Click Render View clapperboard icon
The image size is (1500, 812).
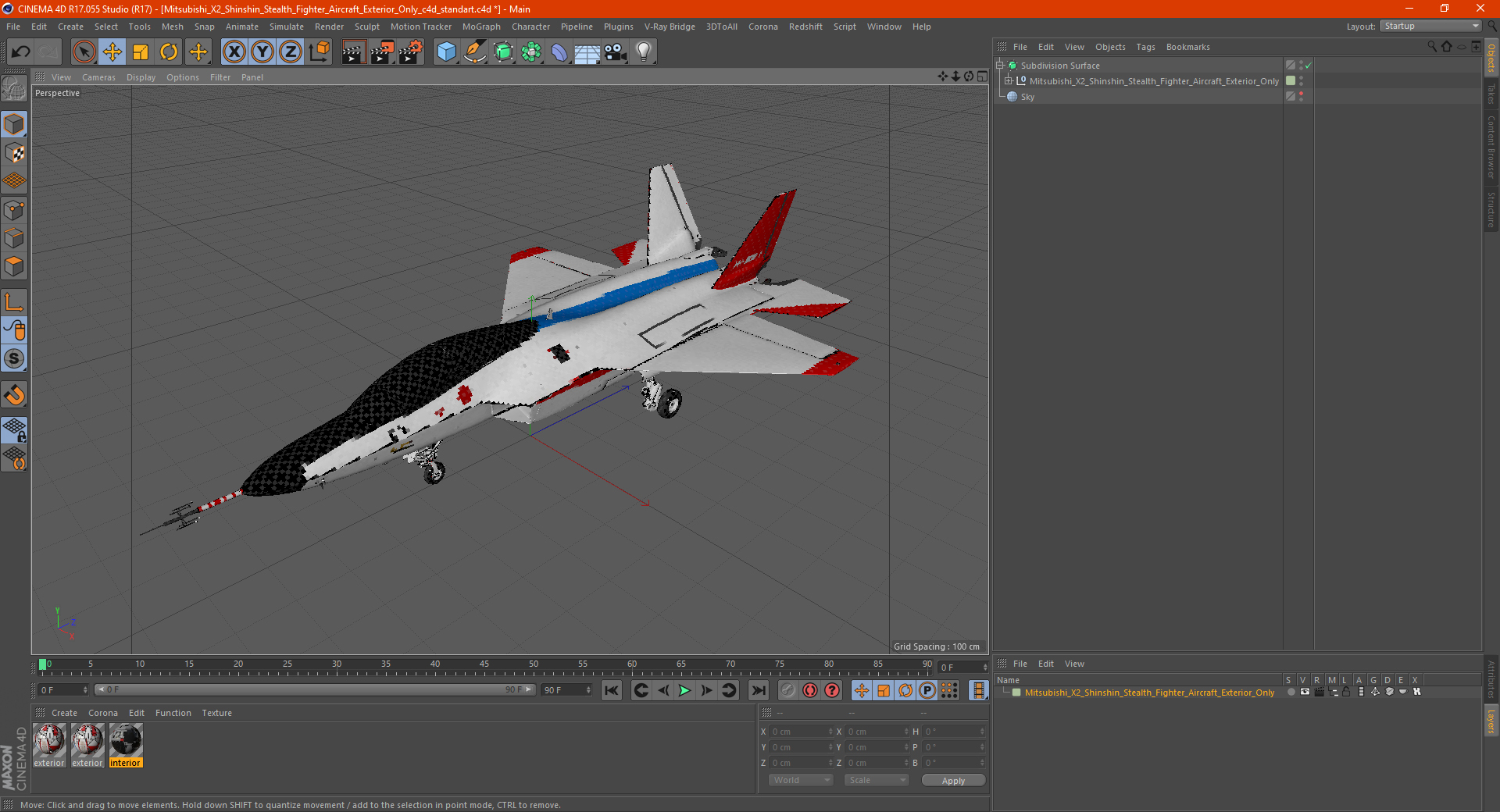(353, 52)
